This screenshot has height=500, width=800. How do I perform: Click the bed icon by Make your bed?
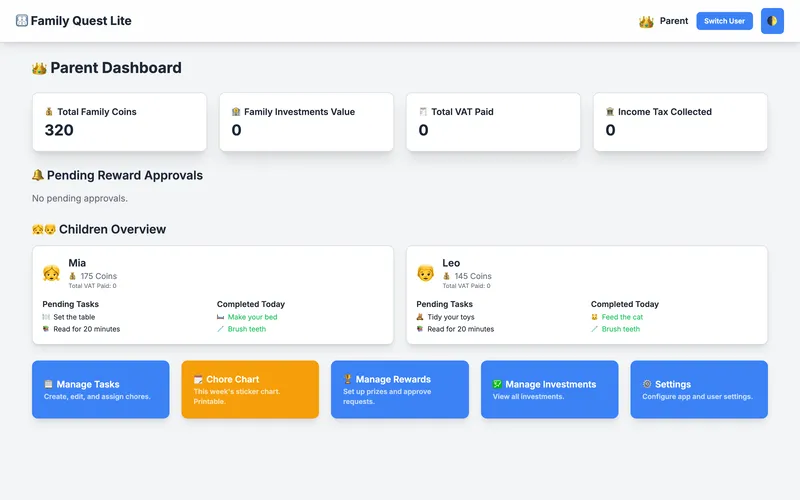point(220,317)
